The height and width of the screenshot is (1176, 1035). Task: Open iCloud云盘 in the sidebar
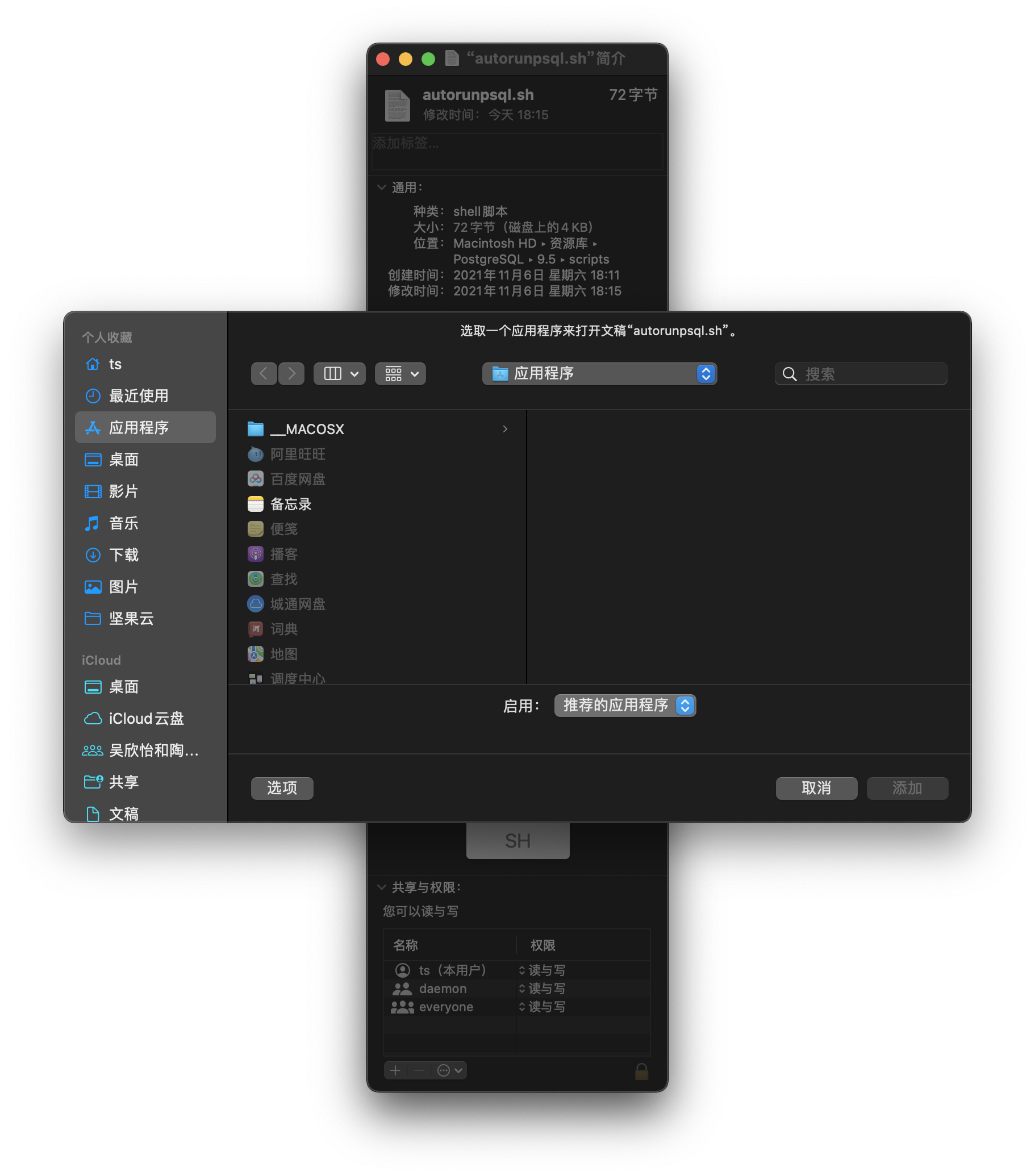146,718
